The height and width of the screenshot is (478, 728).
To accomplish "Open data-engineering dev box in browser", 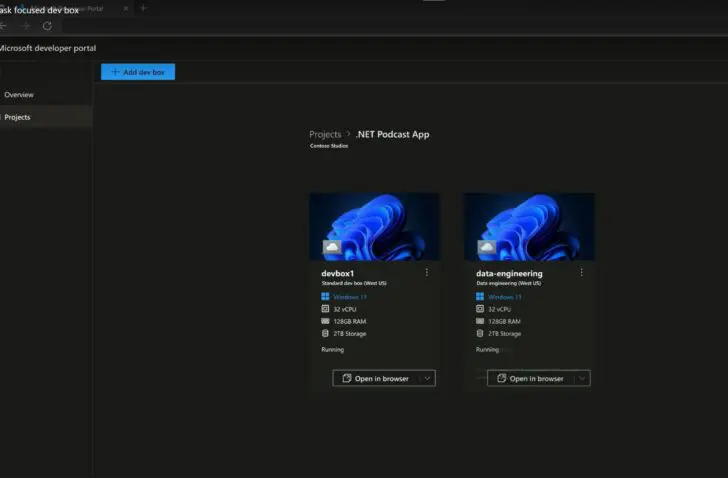I will pos(531,378).
